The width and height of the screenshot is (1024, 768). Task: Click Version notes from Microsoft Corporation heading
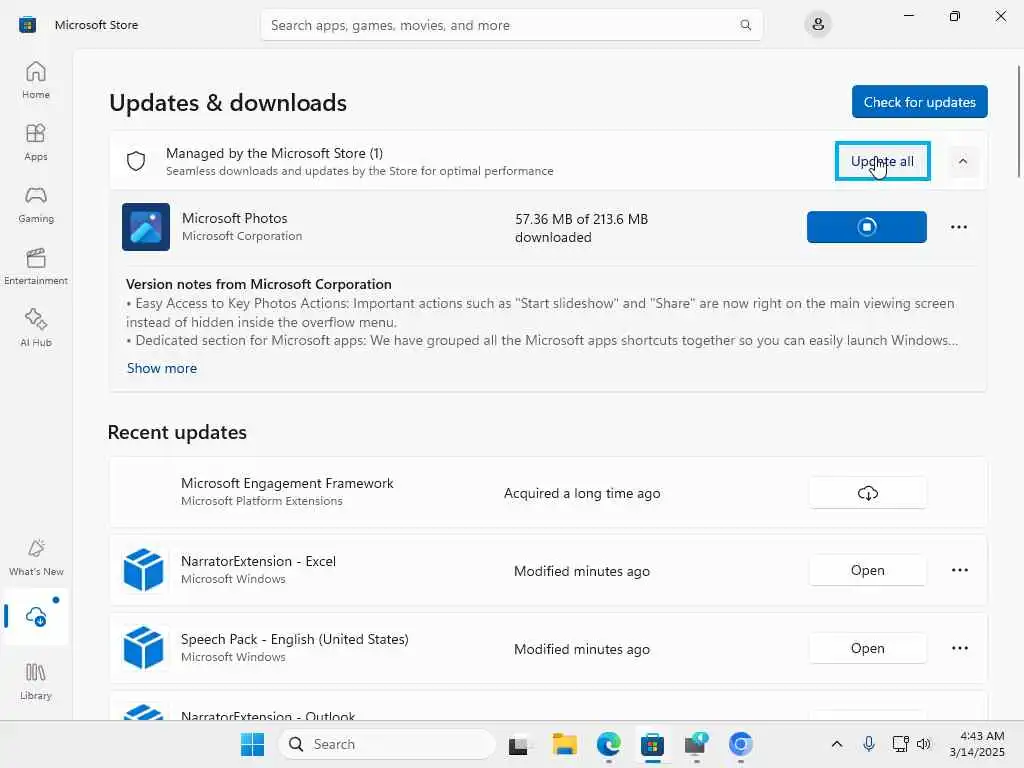[259, 284]
